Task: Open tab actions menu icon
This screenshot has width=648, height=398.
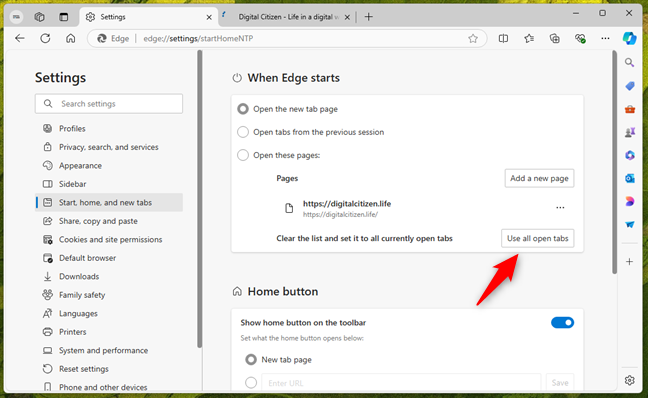Action: coord(64,17)
